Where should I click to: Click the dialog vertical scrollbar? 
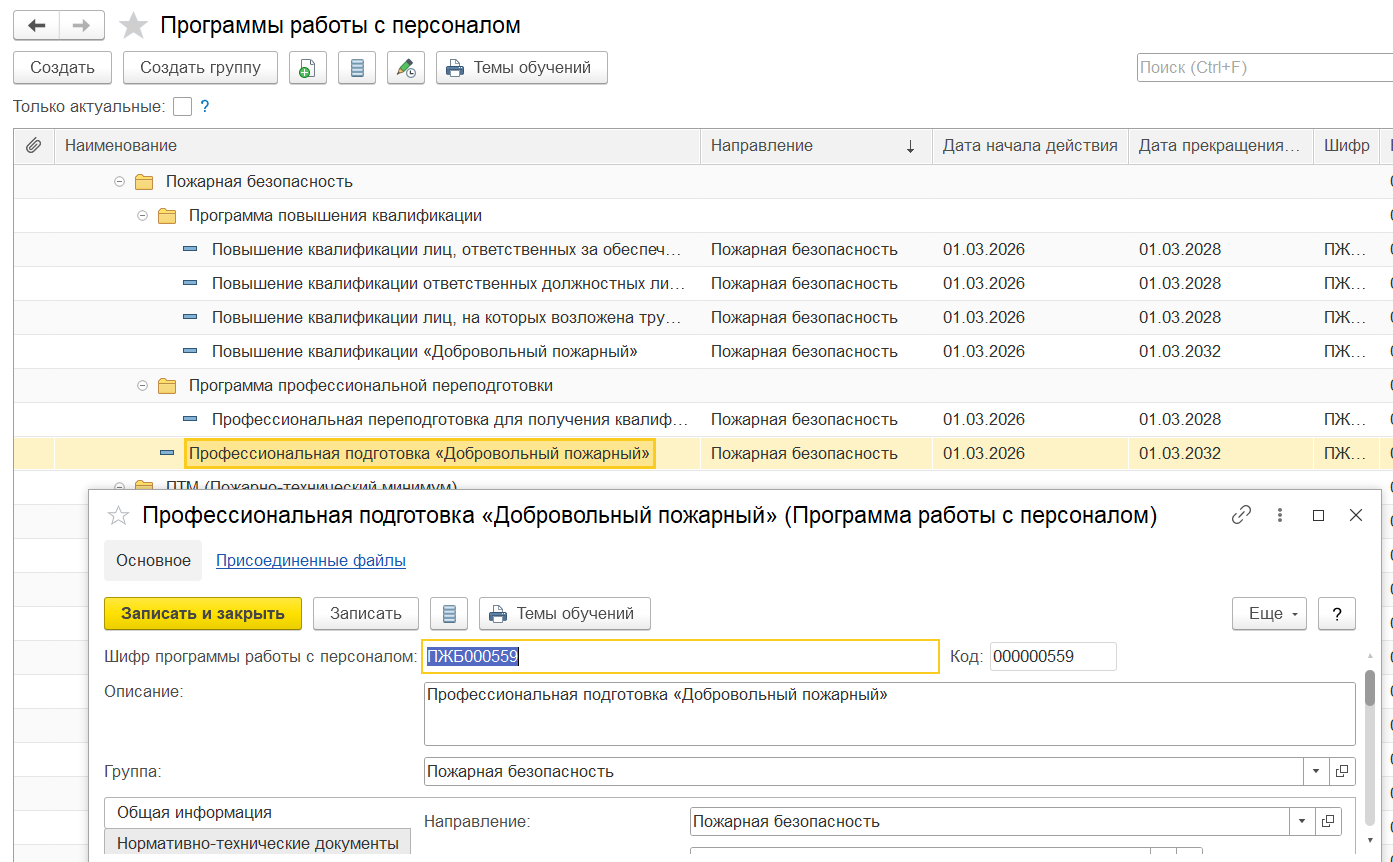click(x=1370, y=688)
